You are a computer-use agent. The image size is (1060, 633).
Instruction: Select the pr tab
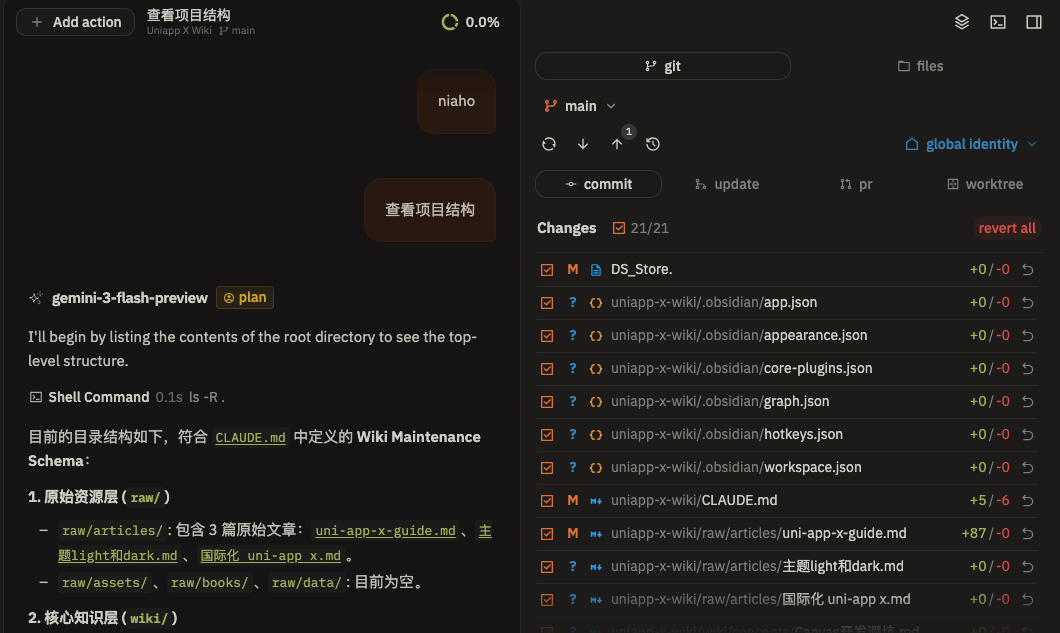click(856, 184)
